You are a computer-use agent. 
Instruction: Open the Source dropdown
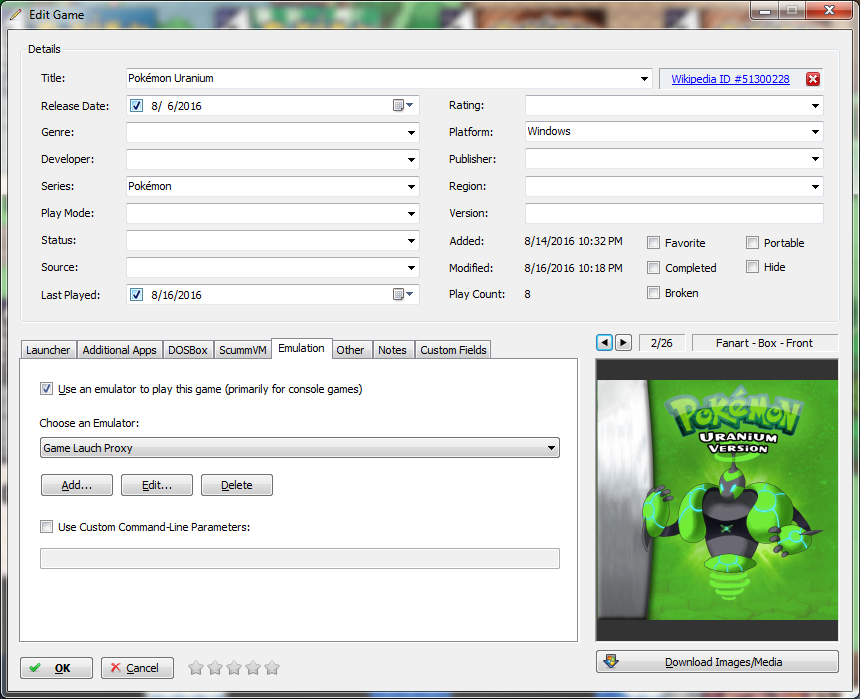point(411,268)
